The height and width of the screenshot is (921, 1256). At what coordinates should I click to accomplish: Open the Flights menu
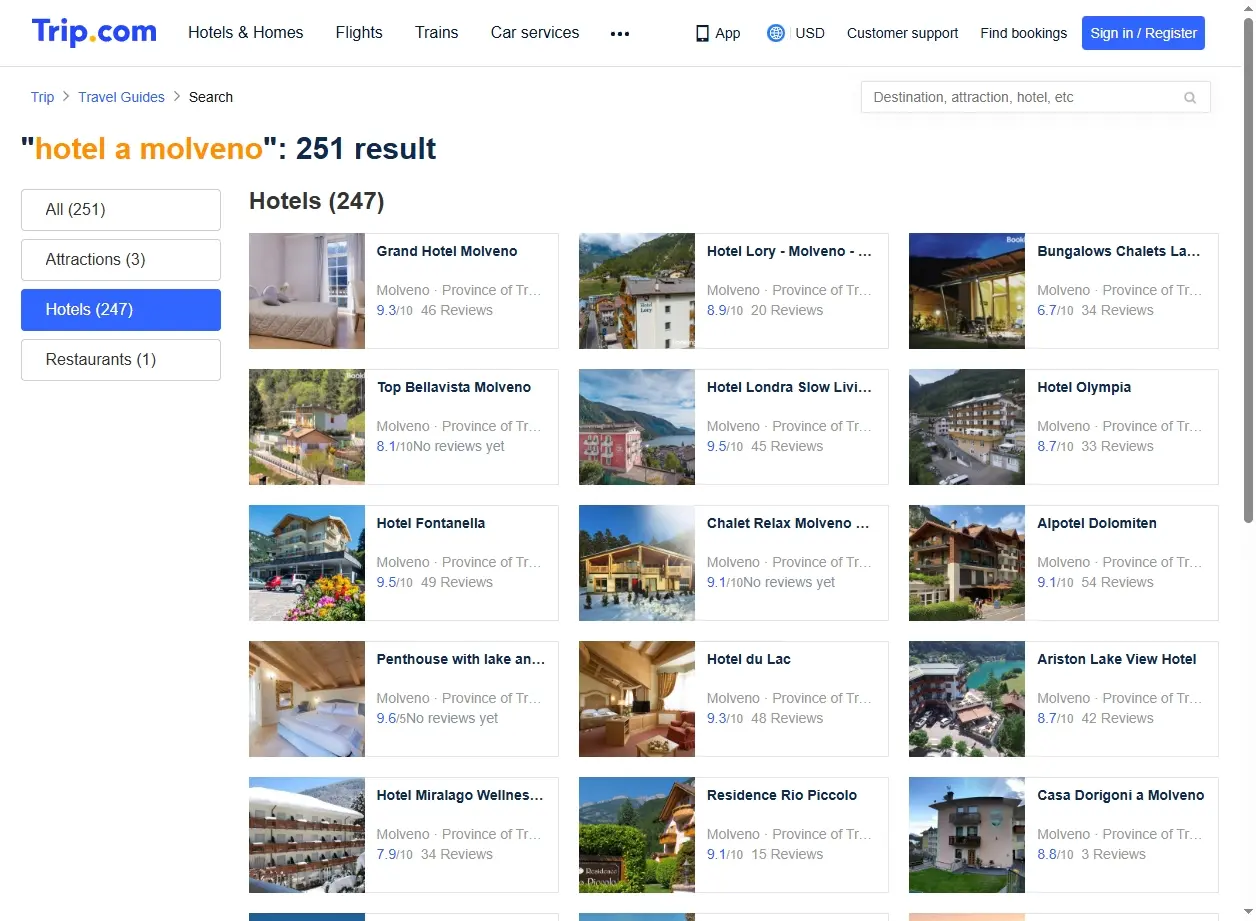tap(359, 33)
